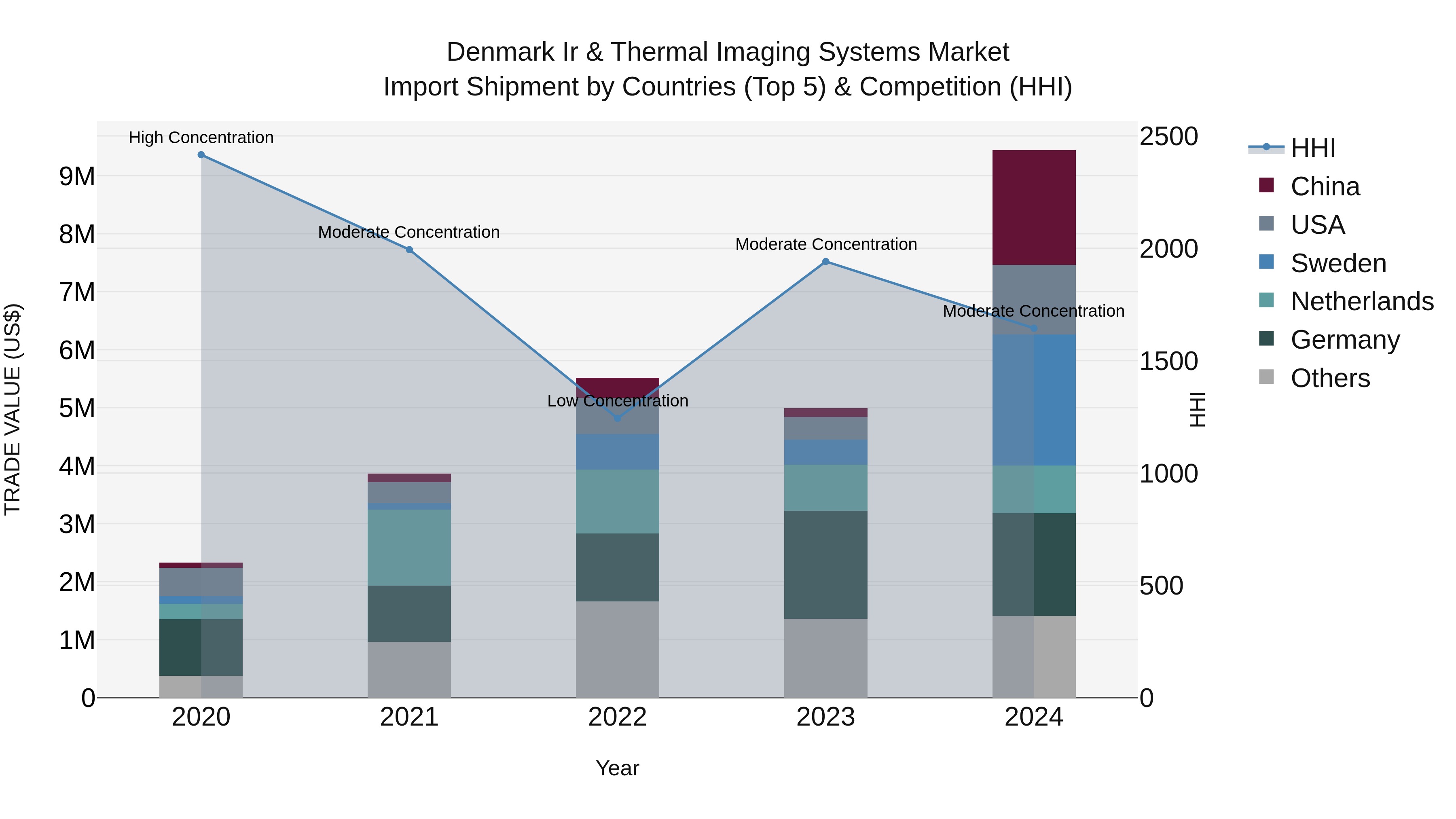The height and width of the screenshot is (819, 1456).
Task: Click the Netherlands segment of the 2022 bar
Action: (617, 502)
